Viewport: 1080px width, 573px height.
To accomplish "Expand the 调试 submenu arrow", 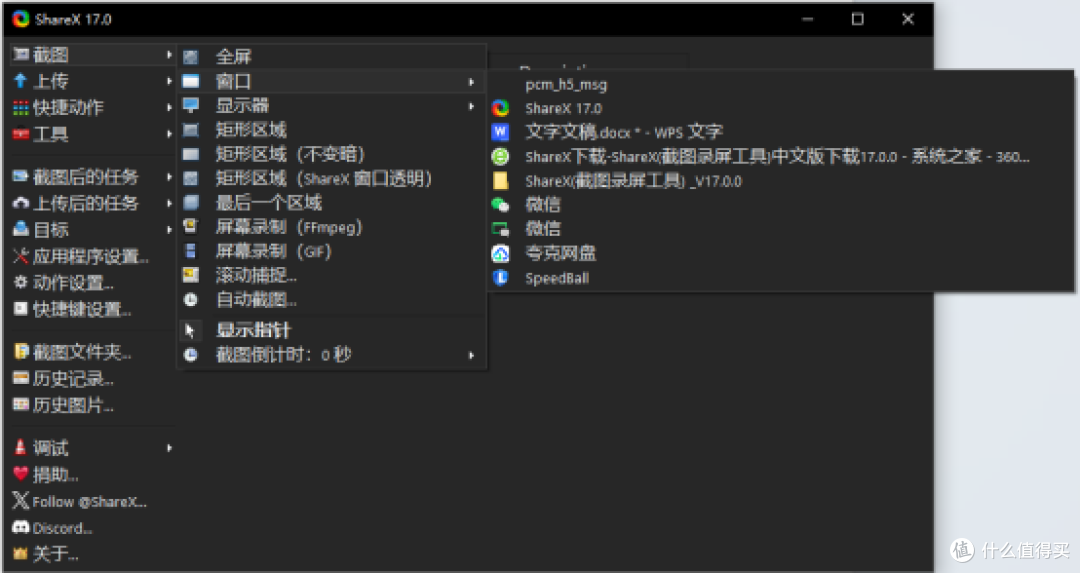I will pyautogui.click(x=169, y=448).
